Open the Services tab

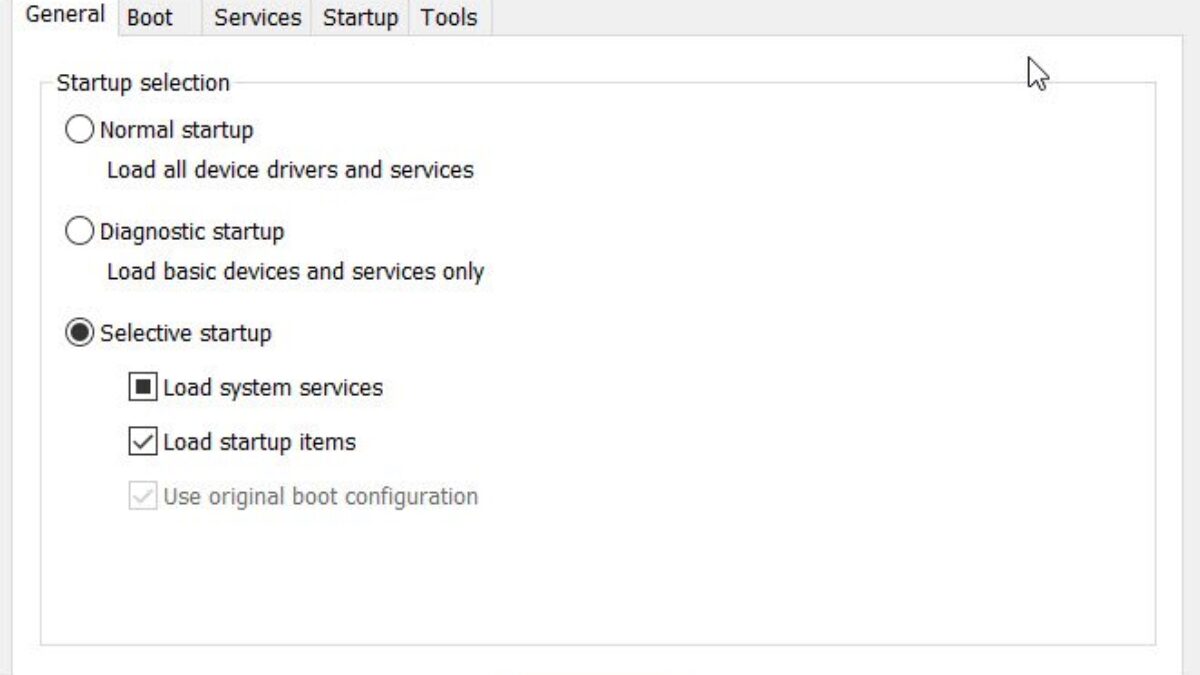(x=257, y=18)
